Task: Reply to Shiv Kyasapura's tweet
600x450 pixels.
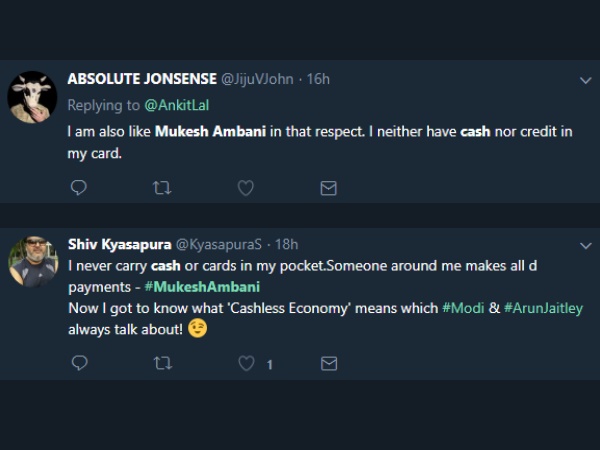Action: [x=80, y=365]
